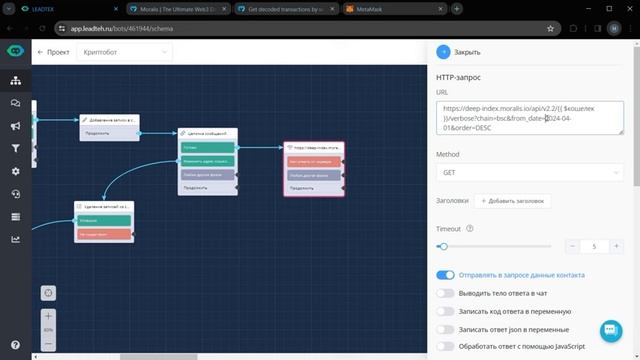
Task: Zoom out the canvas with minus
Action: click(48, 344)
